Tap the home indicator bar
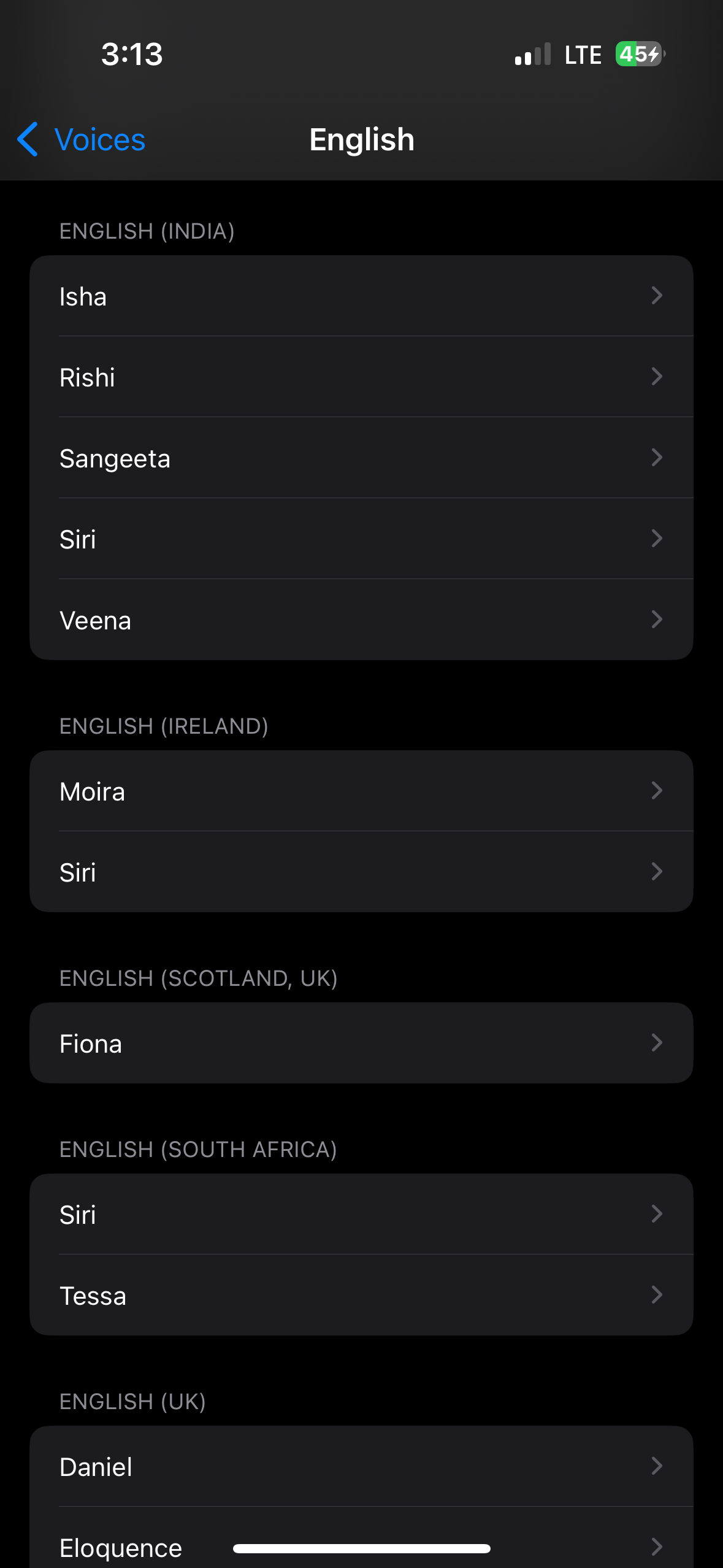The image size is (723, 1568). tap(361, 1548)
